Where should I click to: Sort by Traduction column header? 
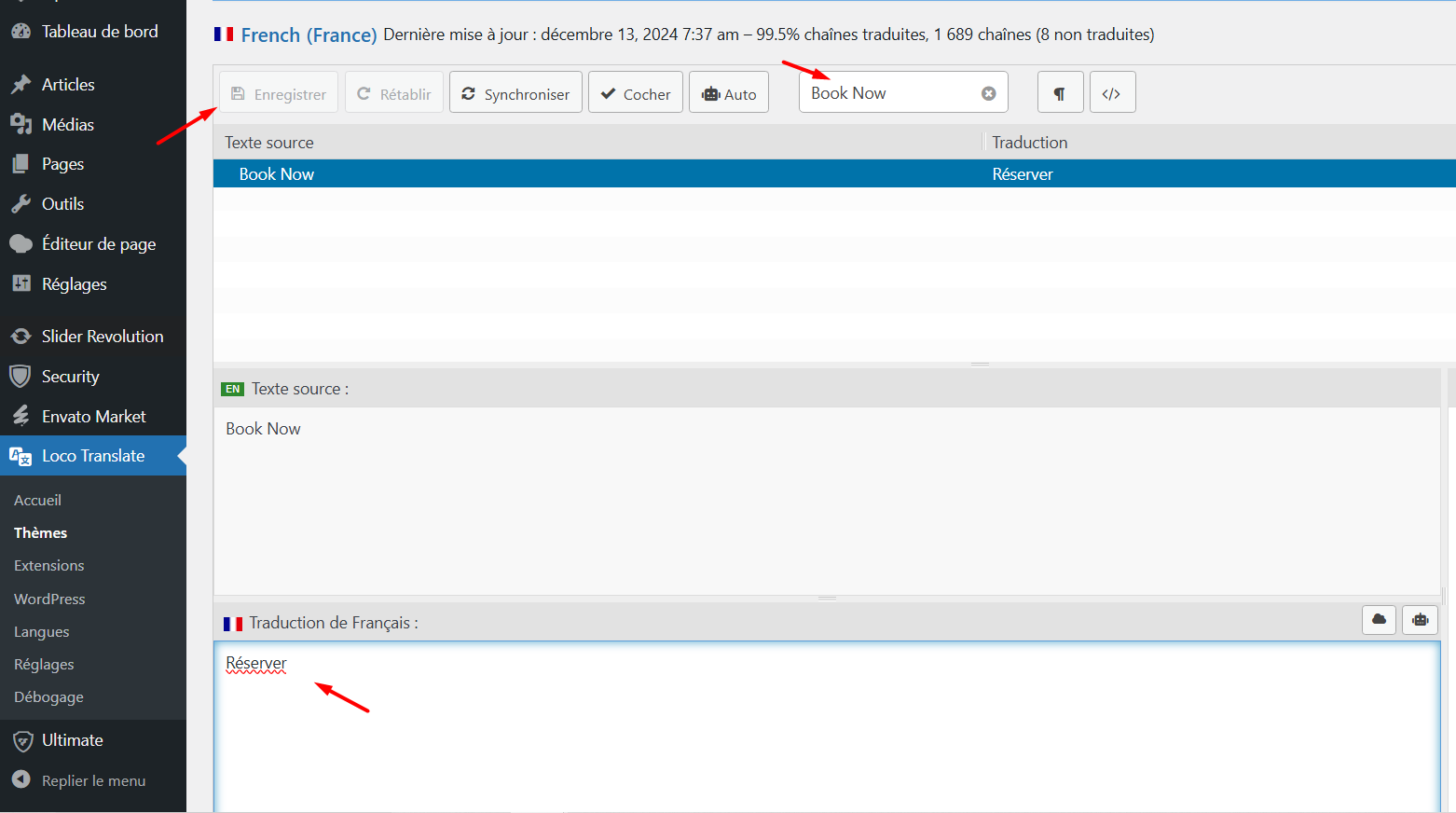pyautogui.click(x=1029, y=143)
